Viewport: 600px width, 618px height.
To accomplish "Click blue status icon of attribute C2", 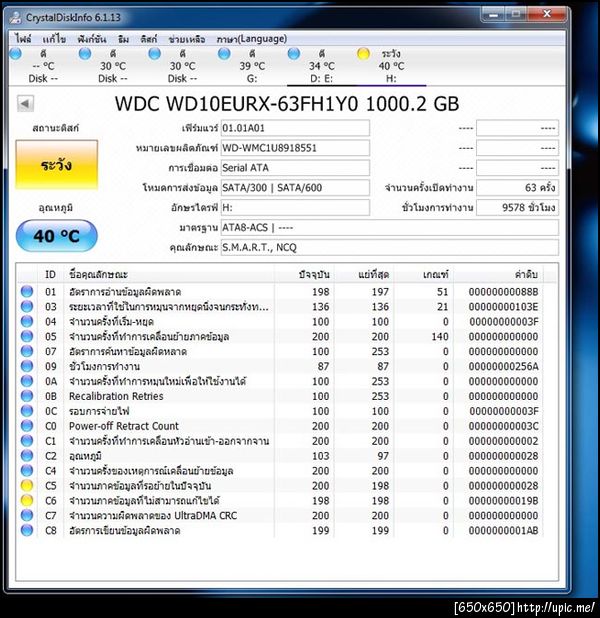I will click(27, 456).
